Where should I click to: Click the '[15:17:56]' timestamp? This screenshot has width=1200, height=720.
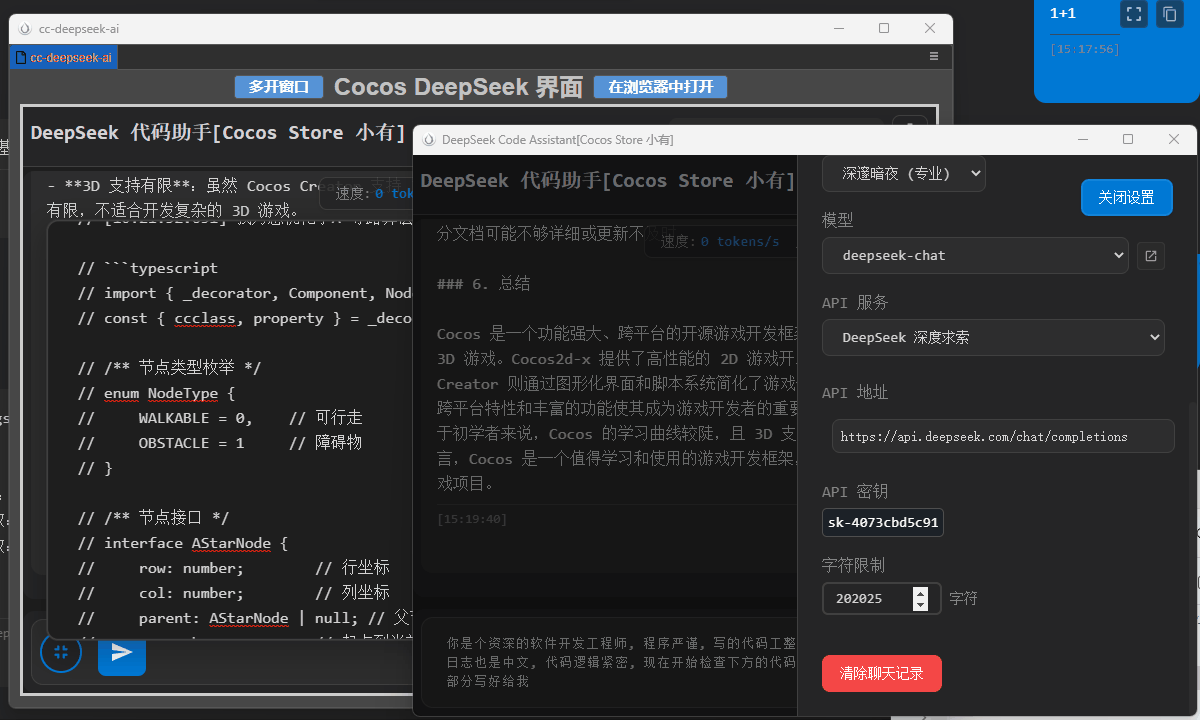point(1085,49)
